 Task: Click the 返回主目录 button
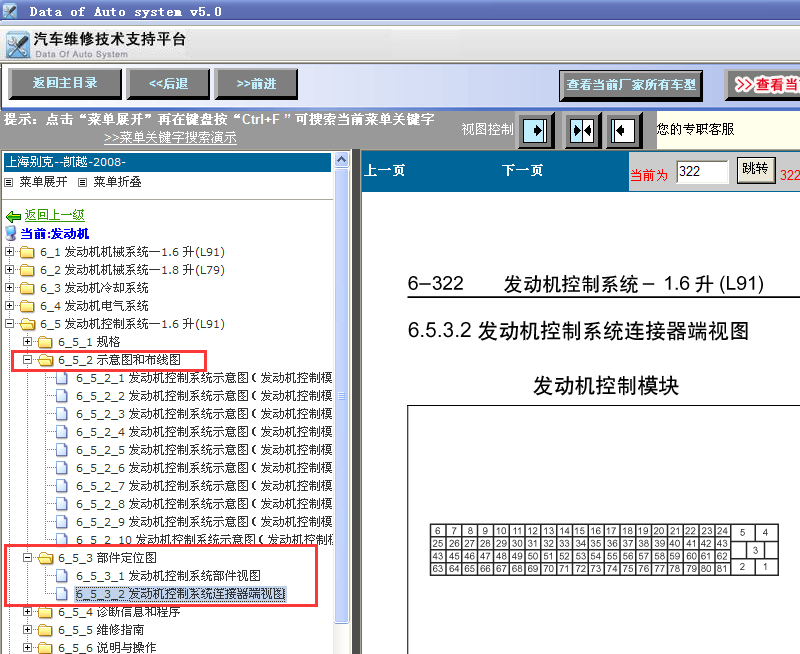[x=65, y=84]
